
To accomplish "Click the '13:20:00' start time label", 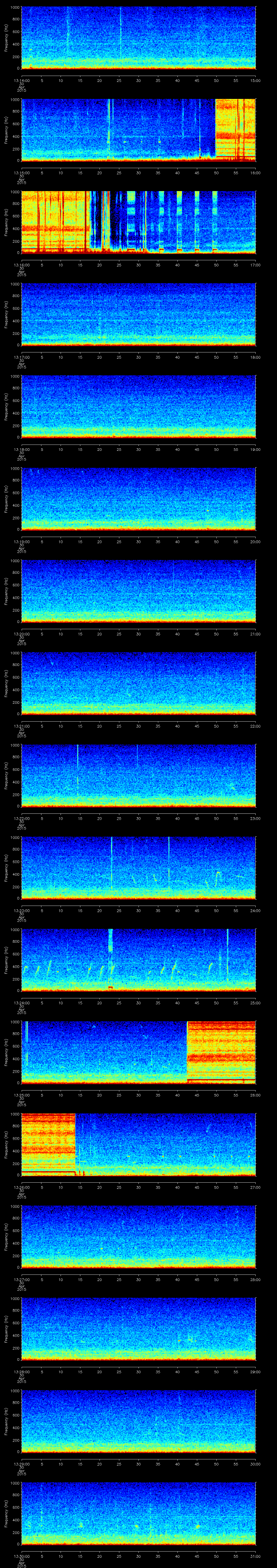I will (21, 634).
